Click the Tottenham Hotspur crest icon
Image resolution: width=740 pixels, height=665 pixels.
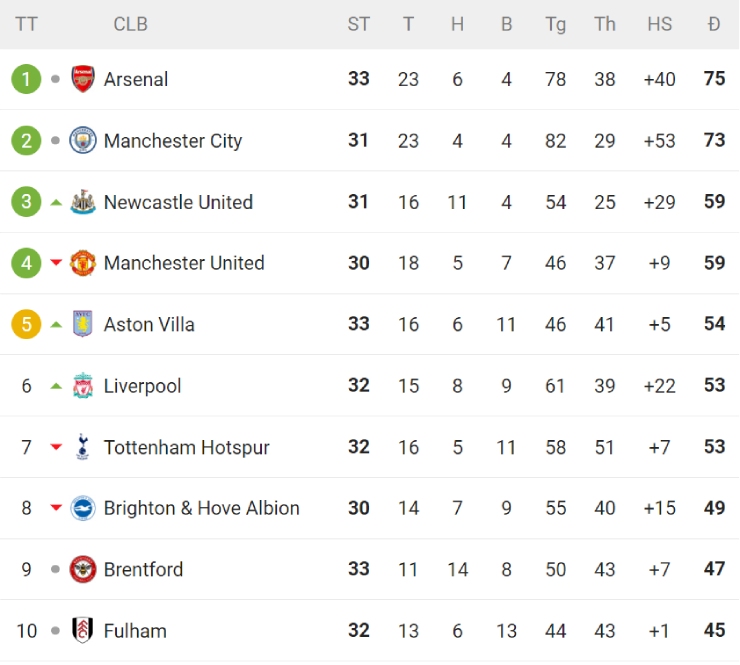pos(83,447)
